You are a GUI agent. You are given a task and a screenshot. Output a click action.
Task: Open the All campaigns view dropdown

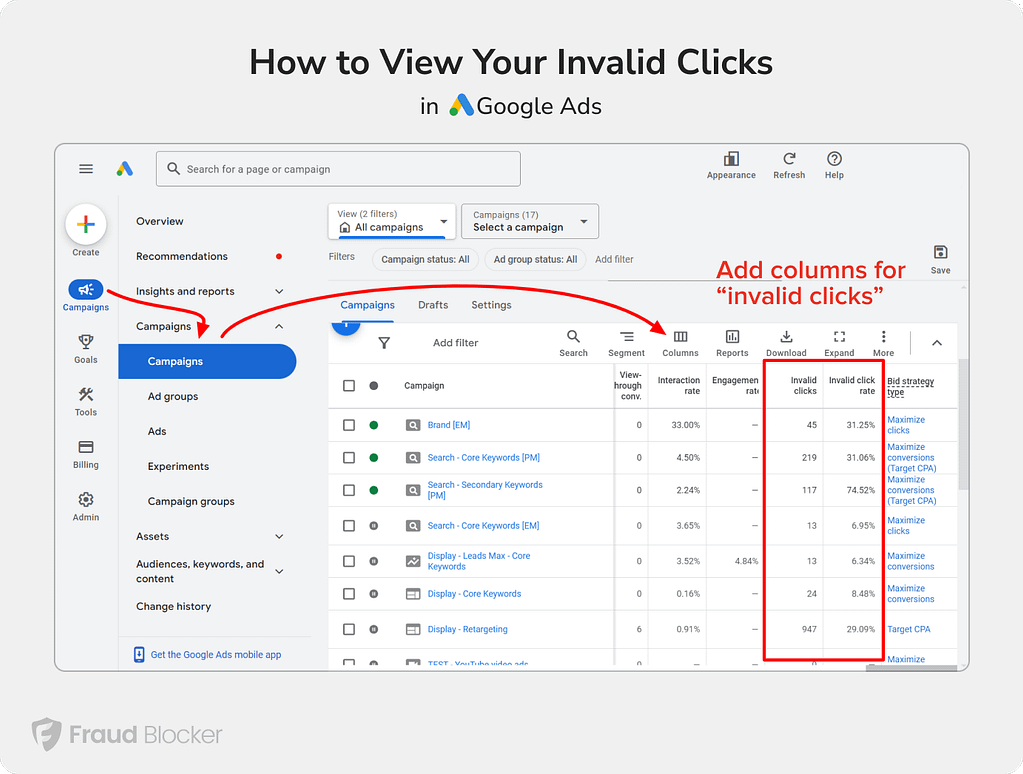[392, 222]
